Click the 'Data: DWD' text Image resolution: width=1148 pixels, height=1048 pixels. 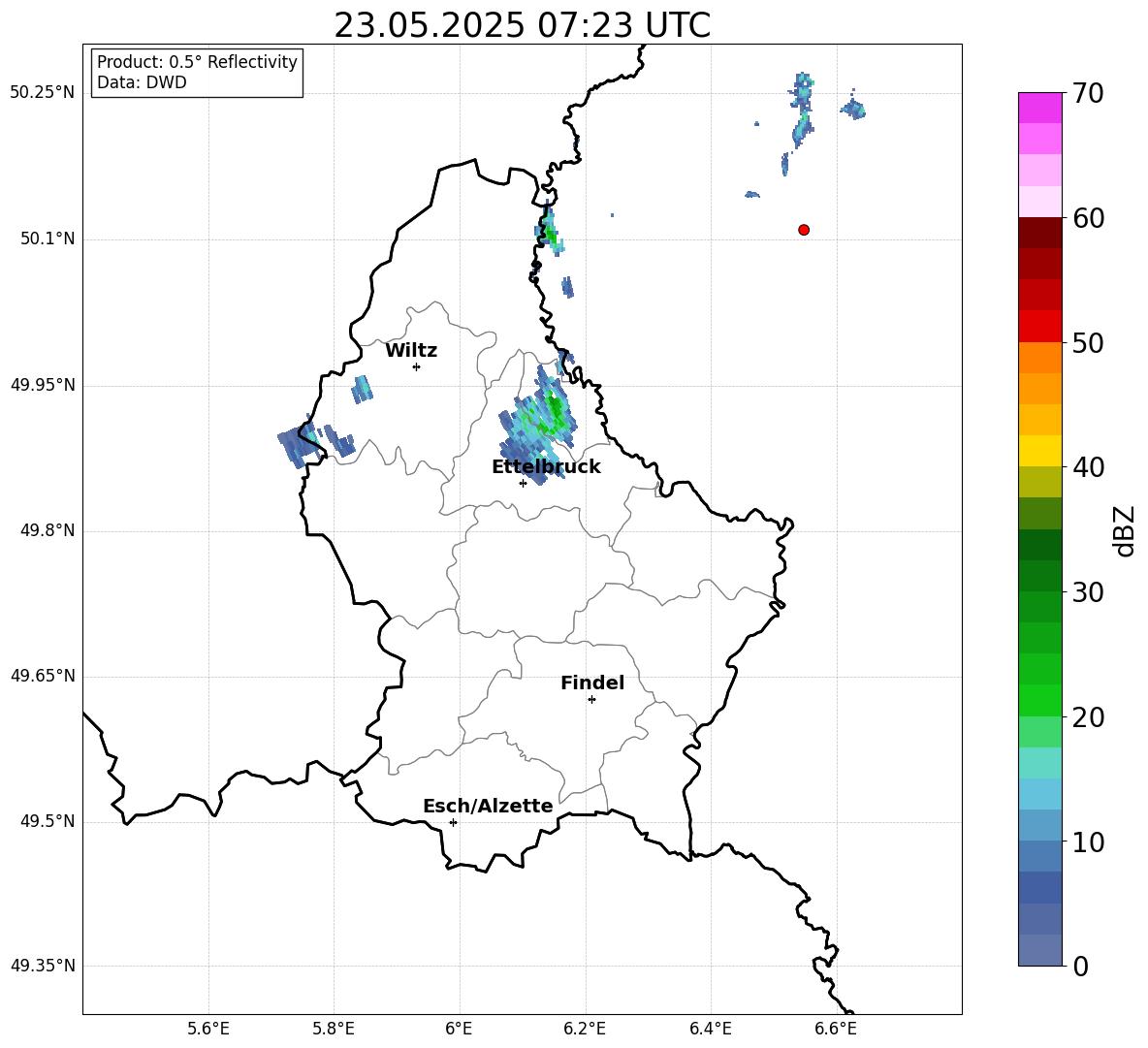pyautogui.click(x=142, y=82)
